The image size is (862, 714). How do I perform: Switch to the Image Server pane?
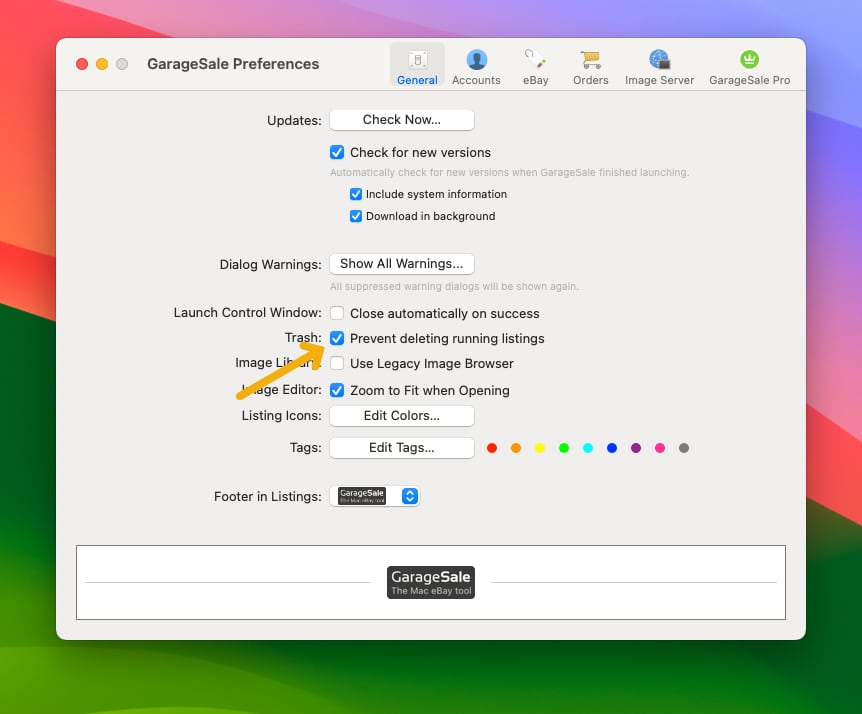pos(659,66)
